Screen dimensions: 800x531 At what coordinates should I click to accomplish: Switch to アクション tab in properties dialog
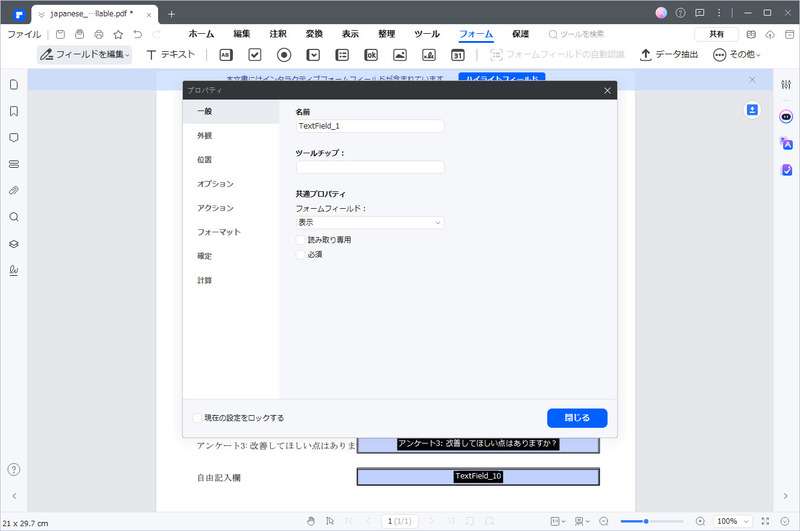231,208
